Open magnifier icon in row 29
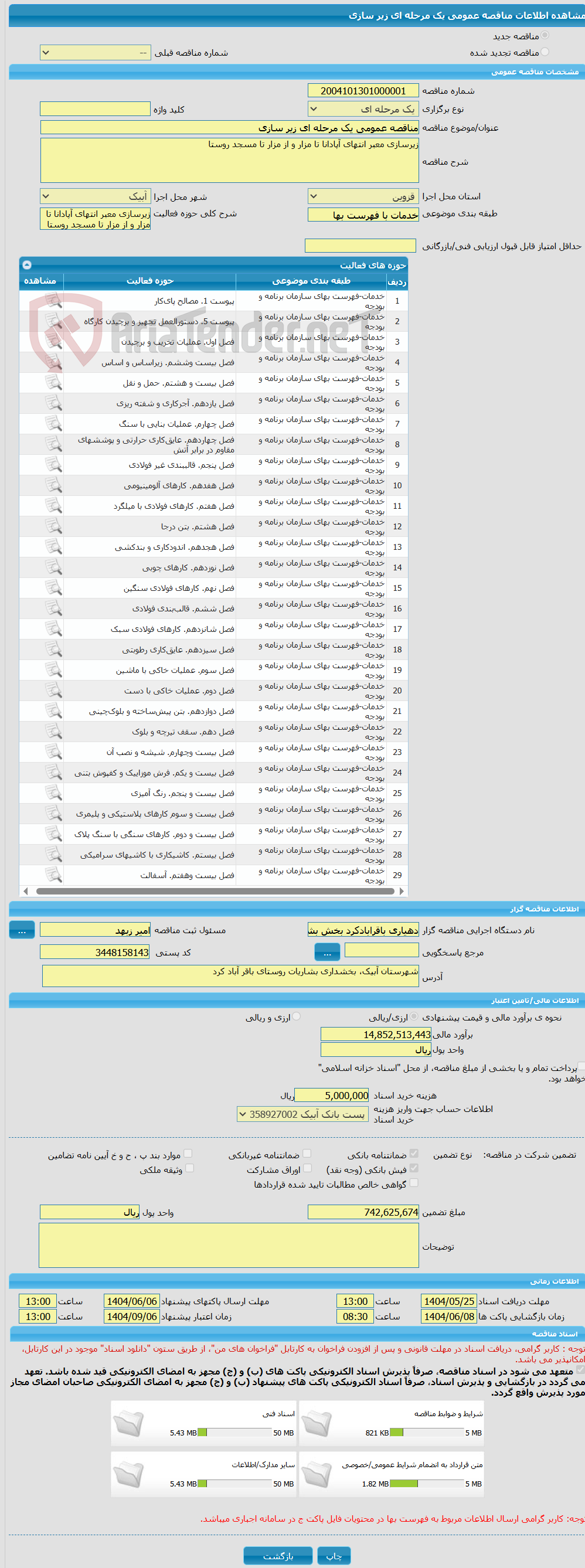Viewport: 585px width, 1568px height. click(x=53, y=875)
